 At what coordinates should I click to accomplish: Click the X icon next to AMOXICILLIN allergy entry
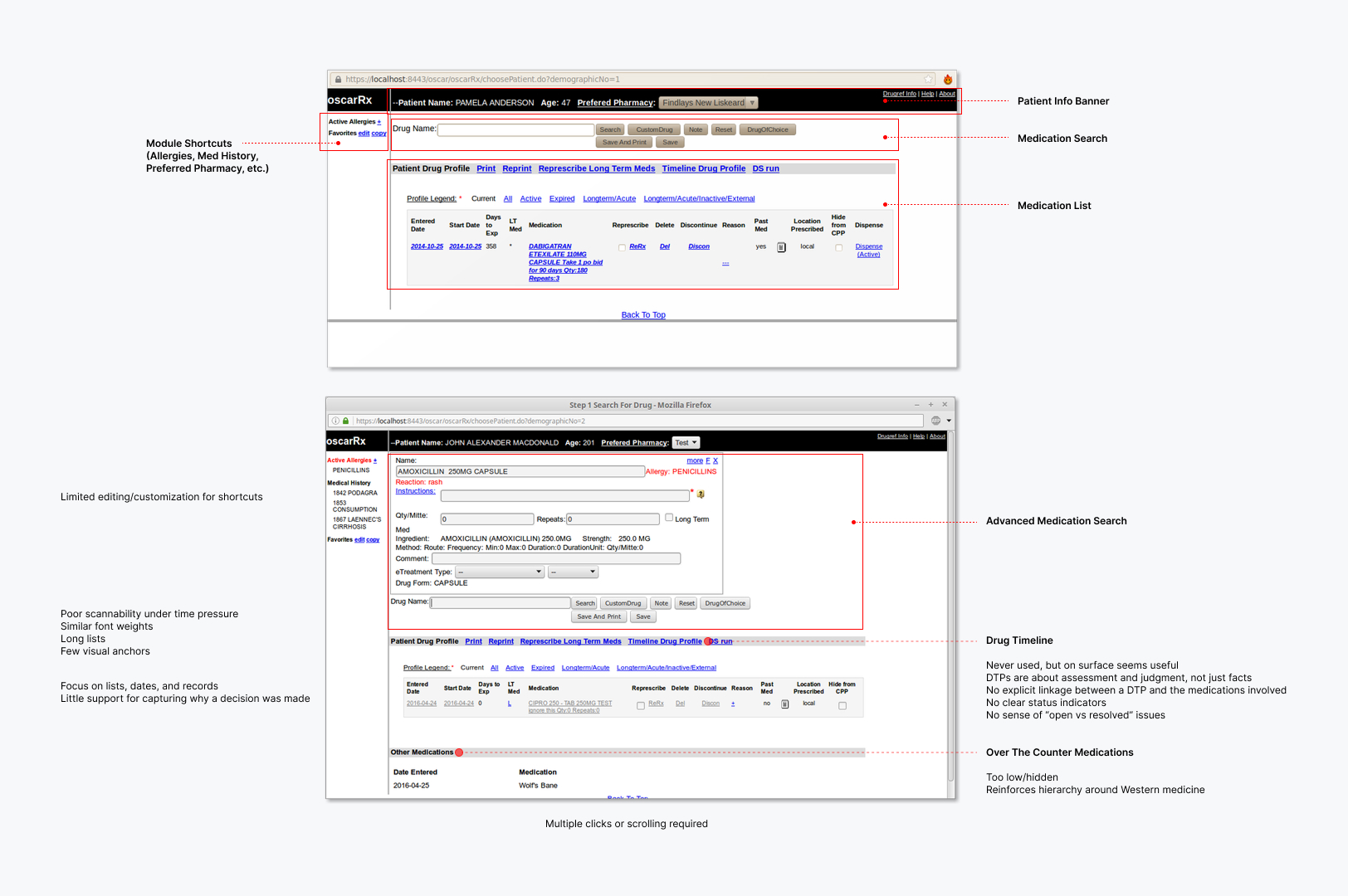pos(715,460)
